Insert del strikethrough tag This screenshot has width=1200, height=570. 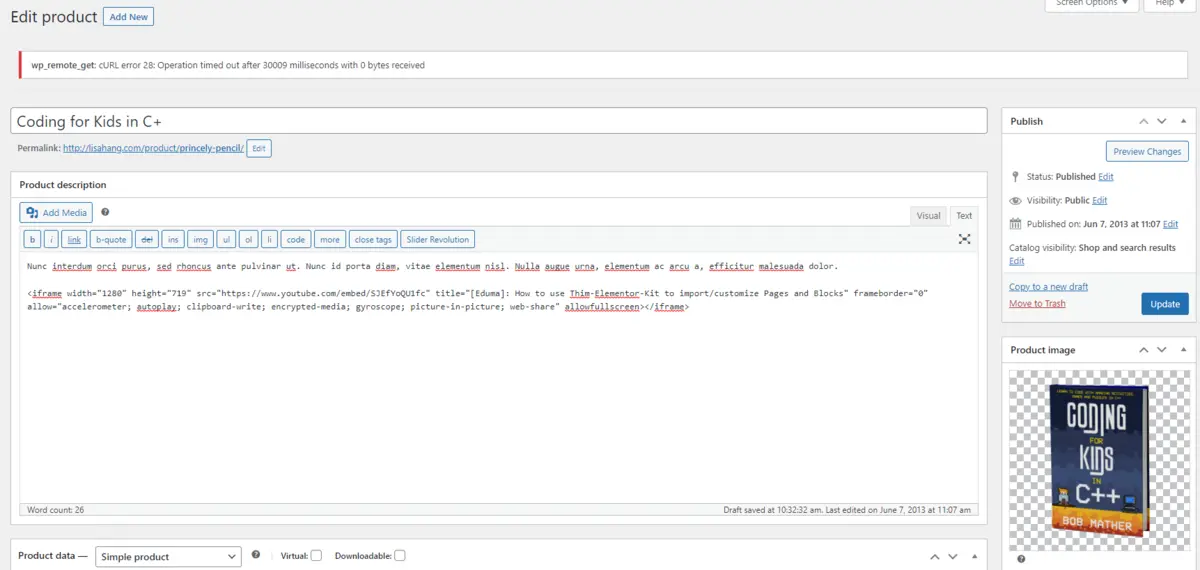[x=146, y=240]
